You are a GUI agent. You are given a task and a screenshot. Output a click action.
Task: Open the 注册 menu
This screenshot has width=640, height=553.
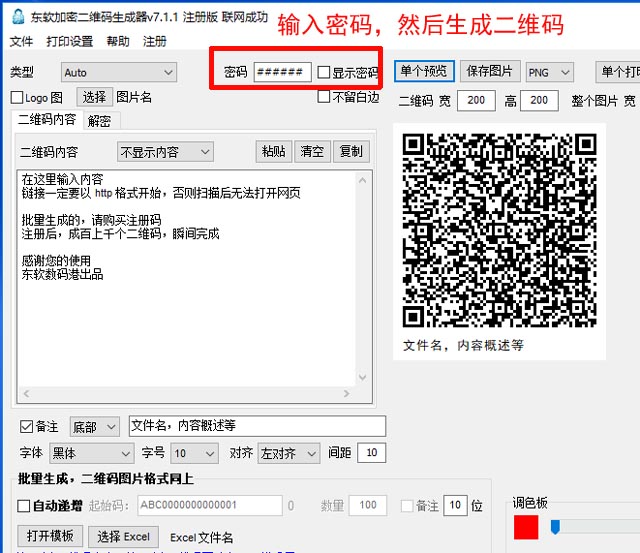(x=155, y=41)
